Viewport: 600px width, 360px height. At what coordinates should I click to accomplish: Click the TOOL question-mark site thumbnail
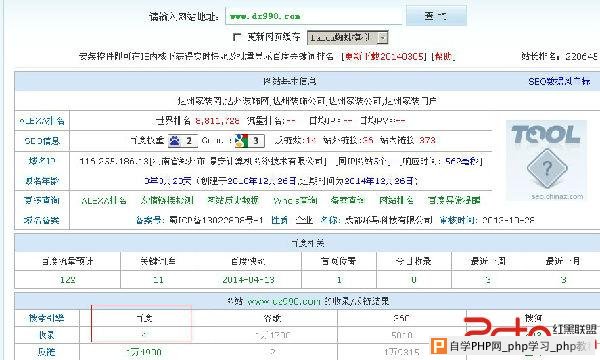pyautogui.click(x=546, y=160)
